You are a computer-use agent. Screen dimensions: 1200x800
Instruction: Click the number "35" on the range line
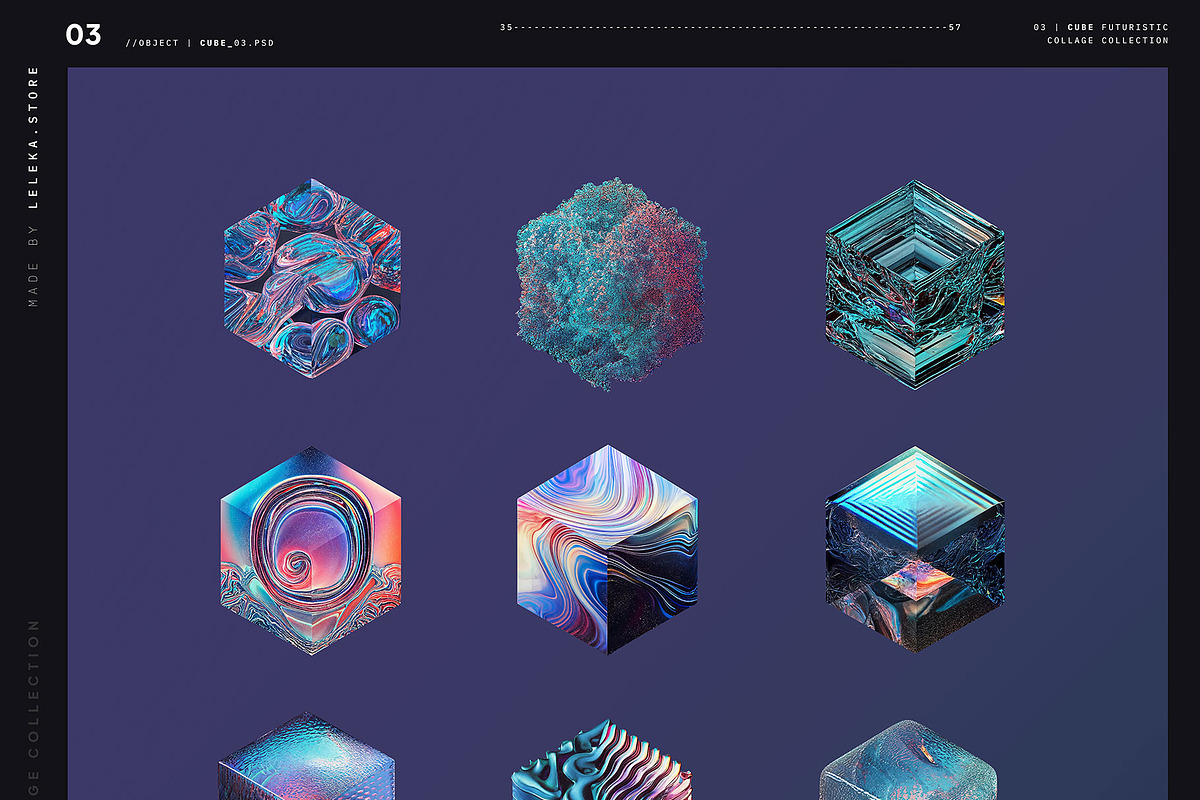[506, 27]
